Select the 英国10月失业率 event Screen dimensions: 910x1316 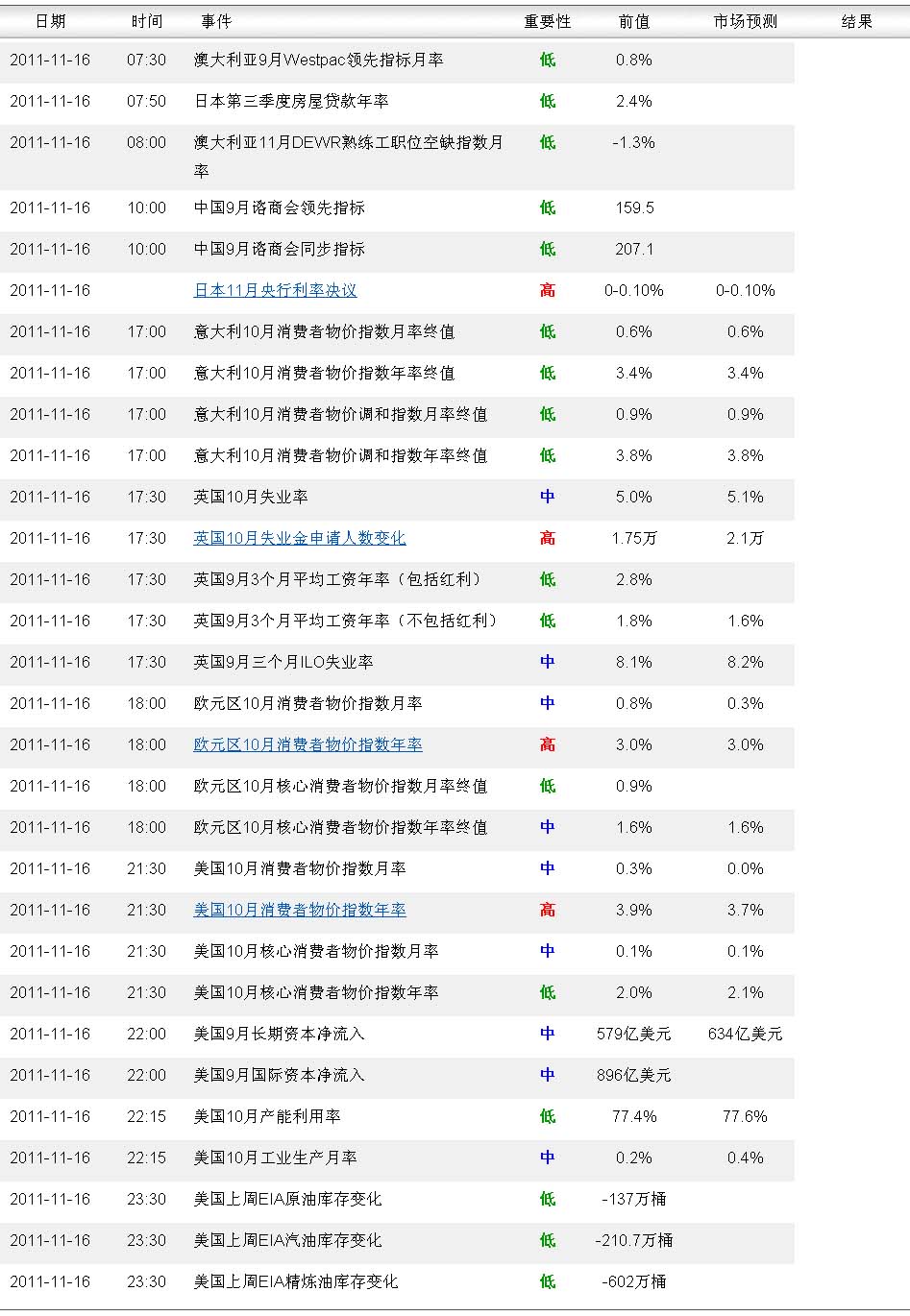pos(251,497)
